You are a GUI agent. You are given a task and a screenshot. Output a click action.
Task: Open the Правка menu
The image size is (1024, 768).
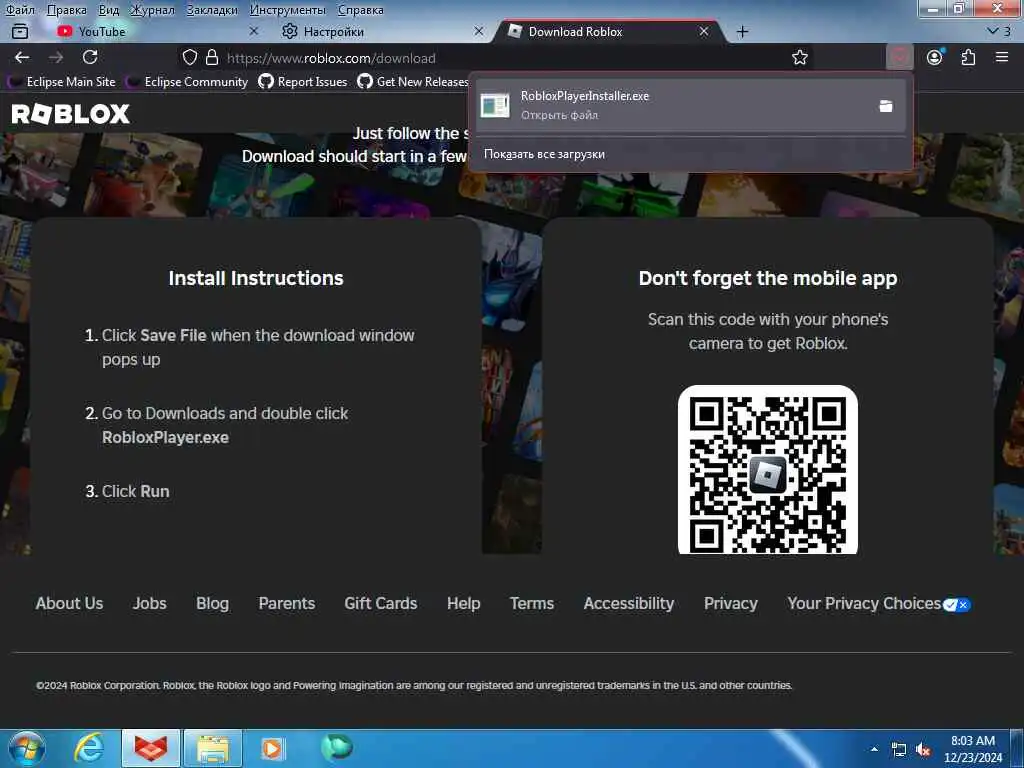pos(67,10)
